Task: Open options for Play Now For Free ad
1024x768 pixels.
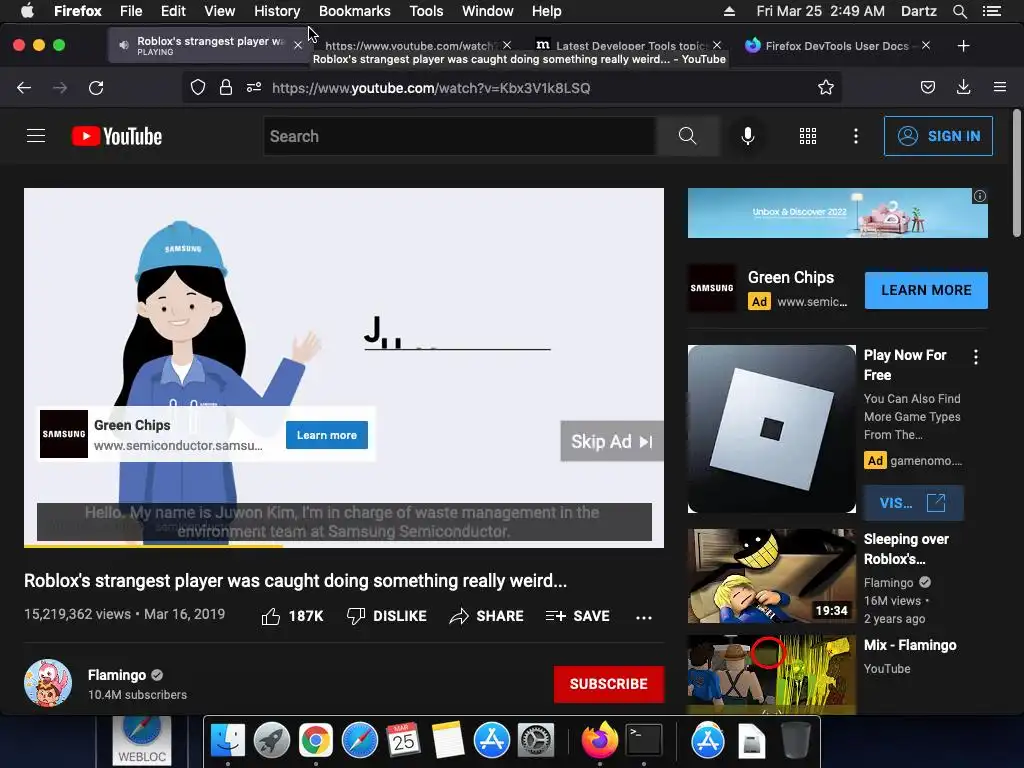Action: 976,357
